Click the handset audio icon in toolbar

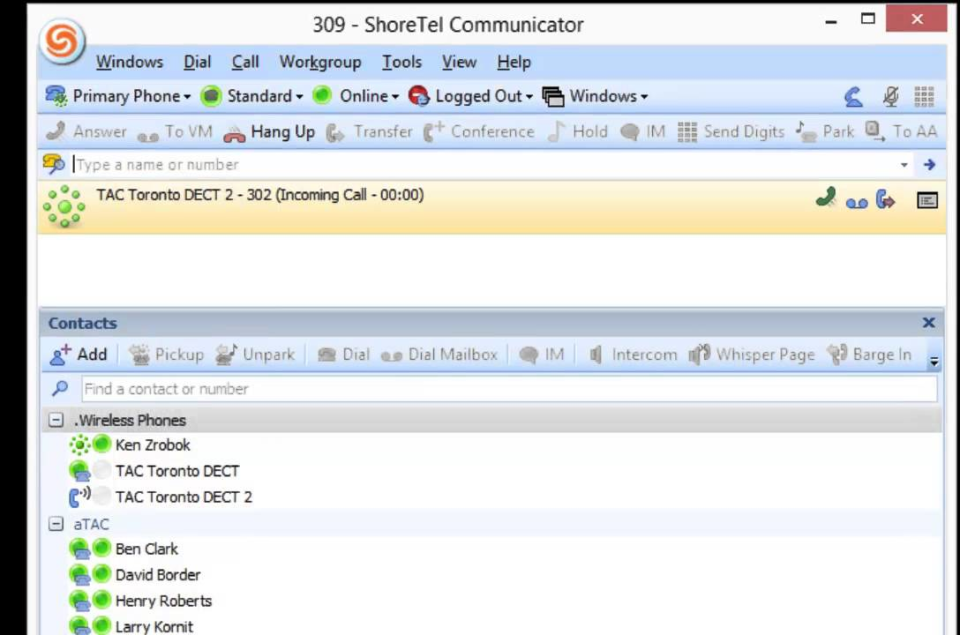[853, 97]
